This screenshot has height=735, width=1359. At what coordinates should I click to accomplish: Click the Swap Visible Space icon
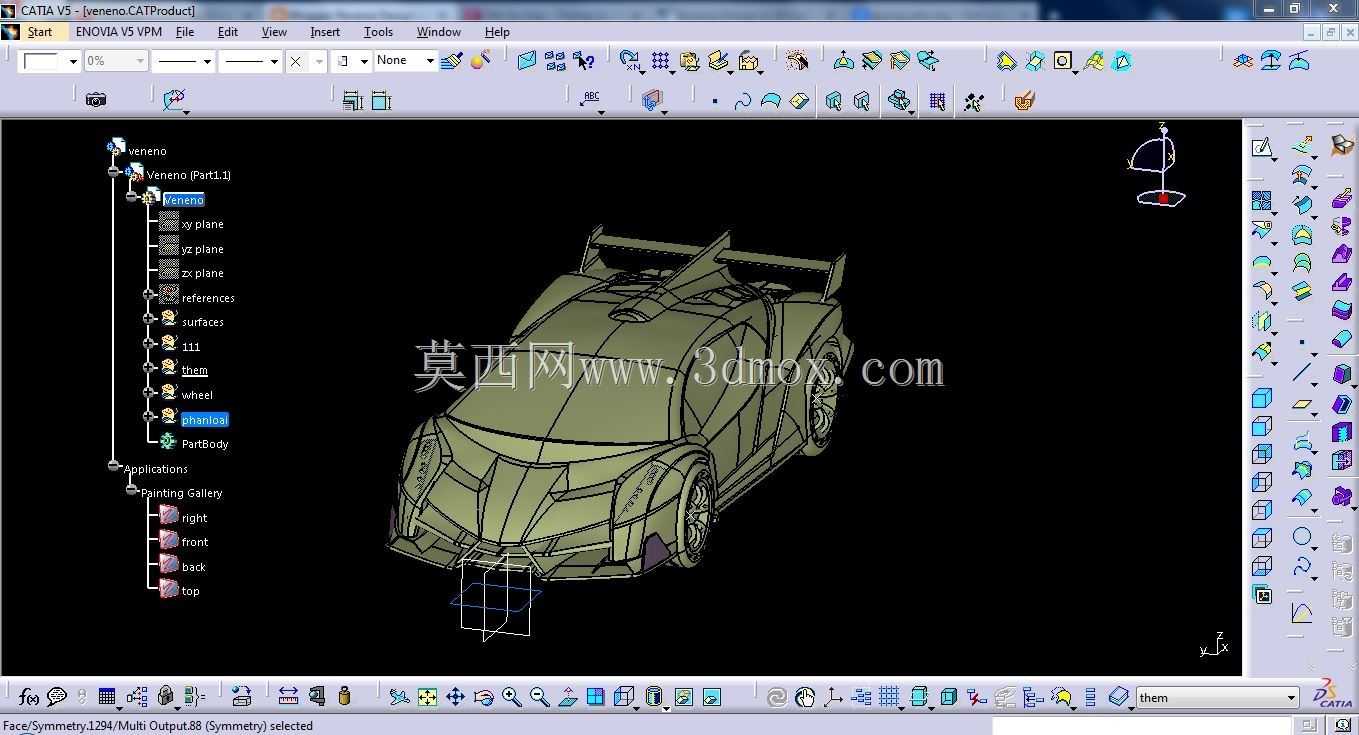click(712, 697)
